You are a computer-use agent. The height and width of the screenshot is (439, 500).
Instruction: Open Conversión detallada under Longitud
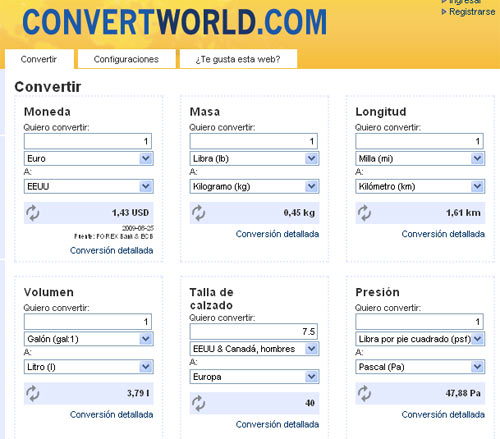pos(443,234)
